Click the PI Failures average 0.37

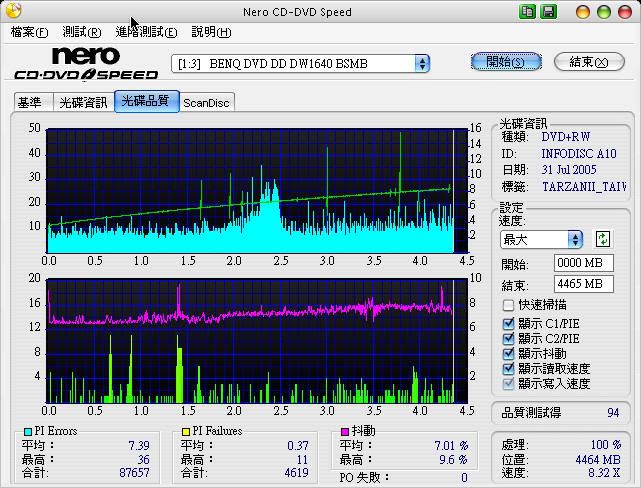point(298,445)
